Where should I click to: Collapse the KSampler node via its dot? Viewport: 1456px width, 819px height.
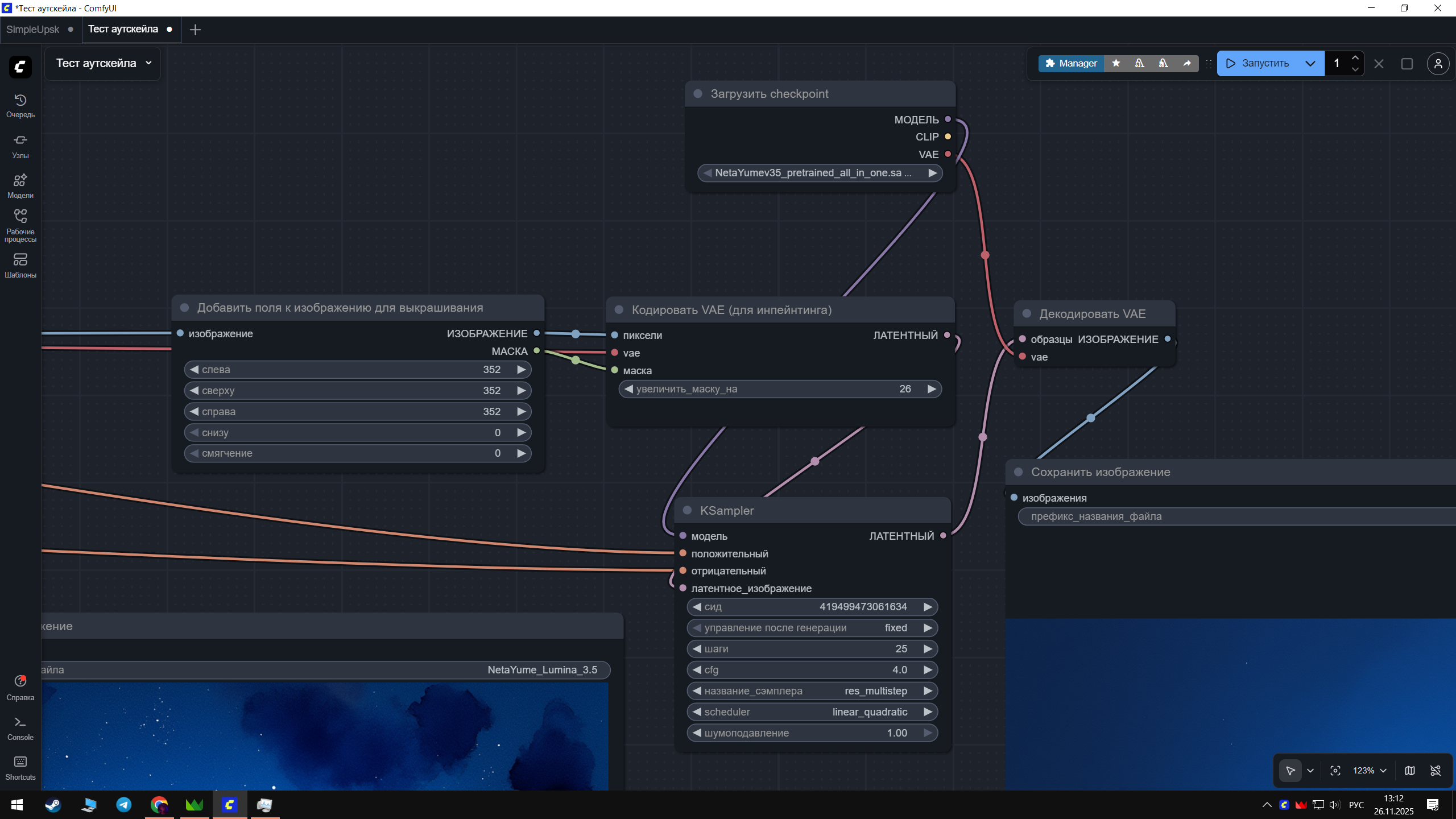point(687,510)
